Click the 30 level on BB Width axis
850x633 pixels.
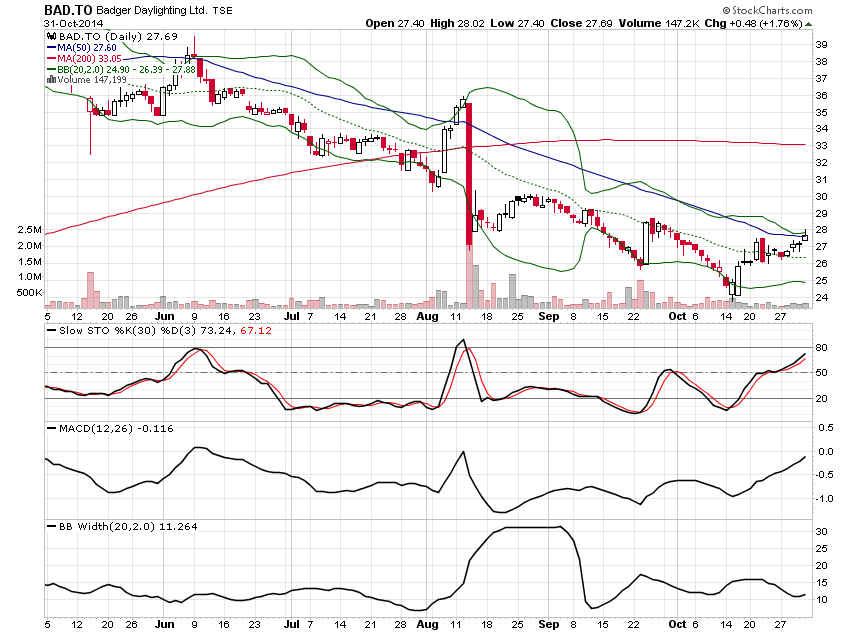pos(822,532)
